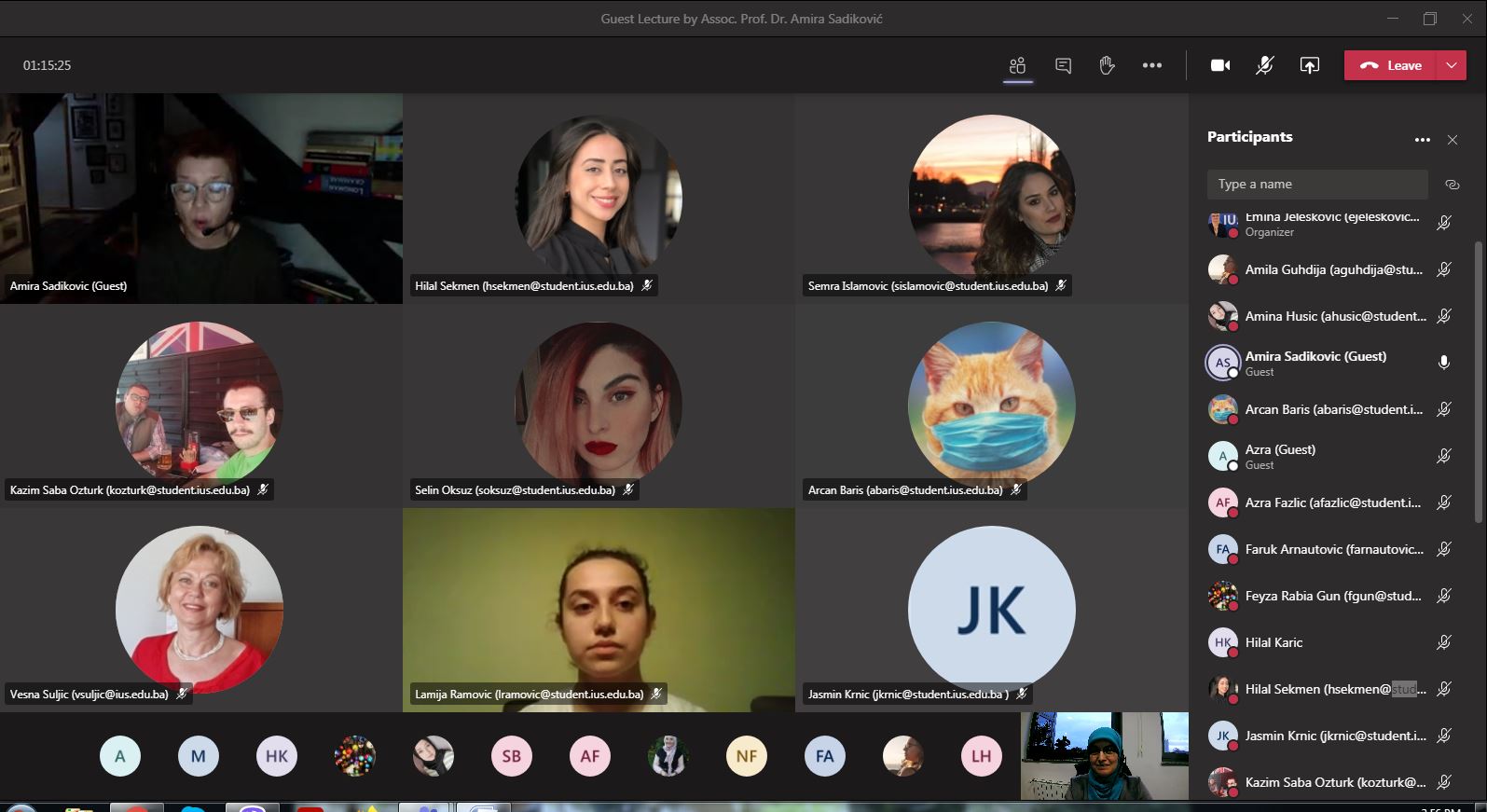Image resolution: width=1487 pixels, height=812 pixels.
Task: Unmute your microphone in toolbar
Action: click(x=1264, y=65)
